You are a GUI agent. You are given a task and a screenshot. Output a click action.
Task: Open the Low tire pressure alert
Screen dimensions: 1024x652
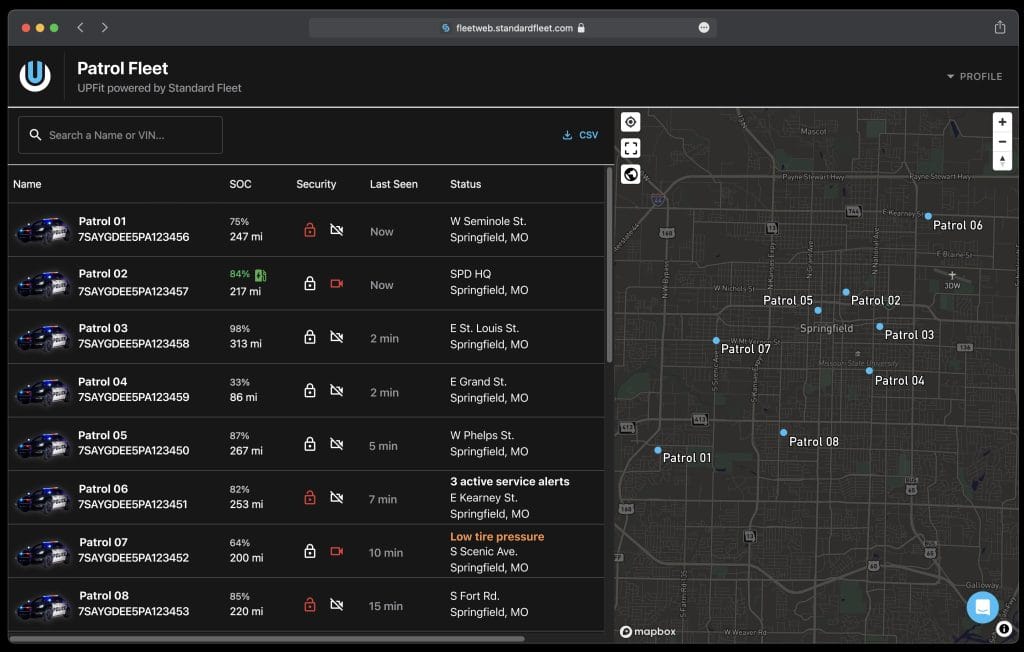tap(497, 537)
